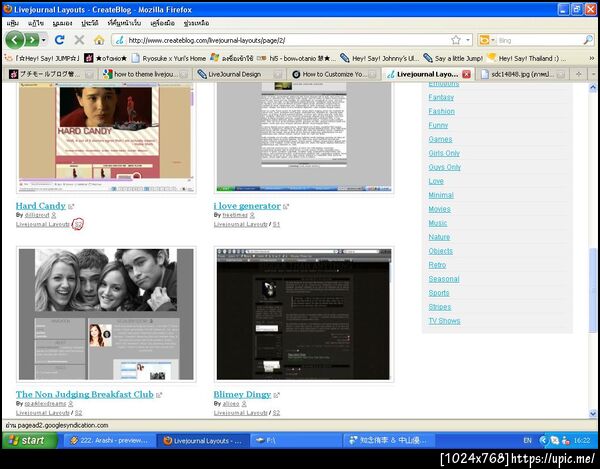Viewport: 600px width, 469px height.
Task: Open the first Thai menu (File)
Action: [x=13, y=23]
